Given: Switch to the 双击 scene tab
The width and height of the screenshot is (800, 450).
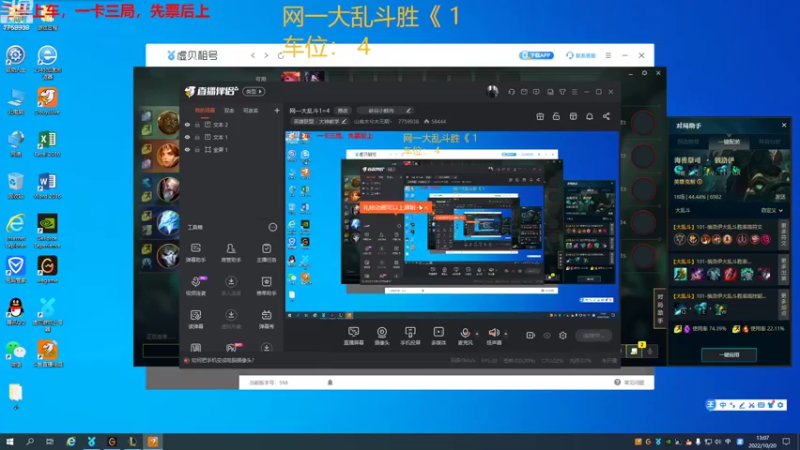Looking at the screenshot, I should 229,110.
